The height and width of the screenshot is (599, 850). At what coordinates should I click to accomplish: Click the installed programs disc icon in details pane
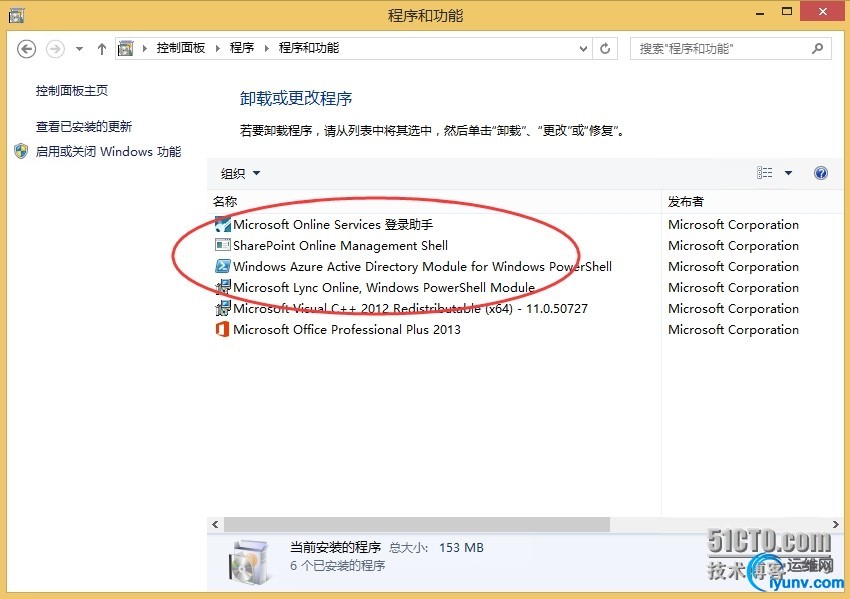(x=249, y=561)
